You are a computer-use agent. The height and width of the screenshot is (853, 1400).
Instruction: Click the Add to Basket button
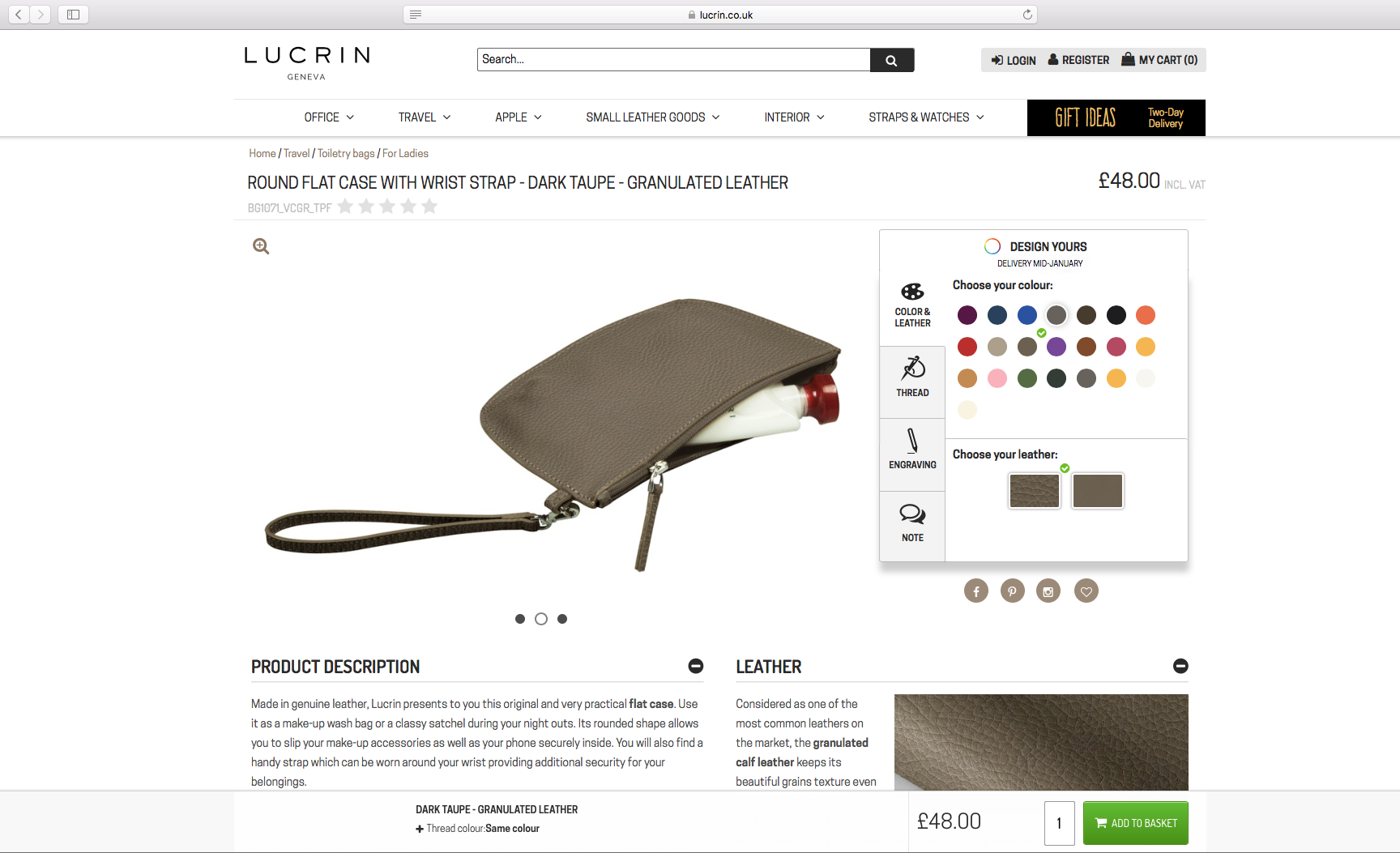tap(1136, 823)
